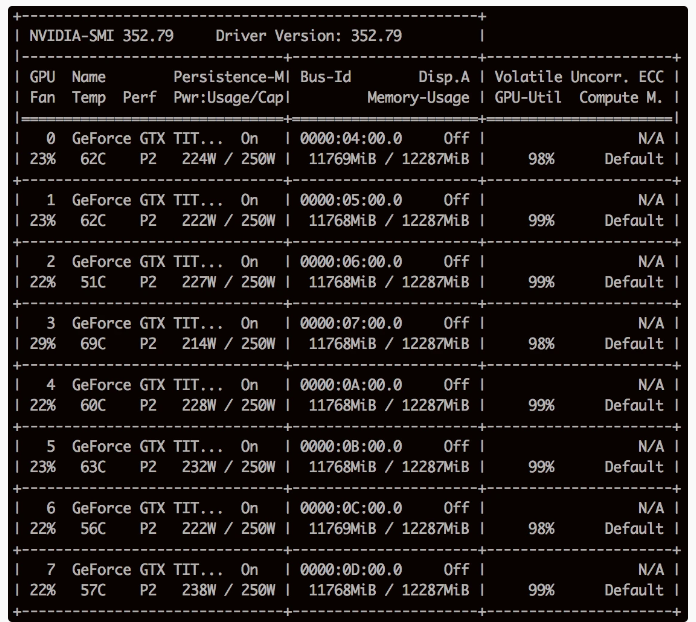Select the 232W power usage for GPU 5
Image resolution: width=696 pixels, height=622 pixels.
coord(200,467)
